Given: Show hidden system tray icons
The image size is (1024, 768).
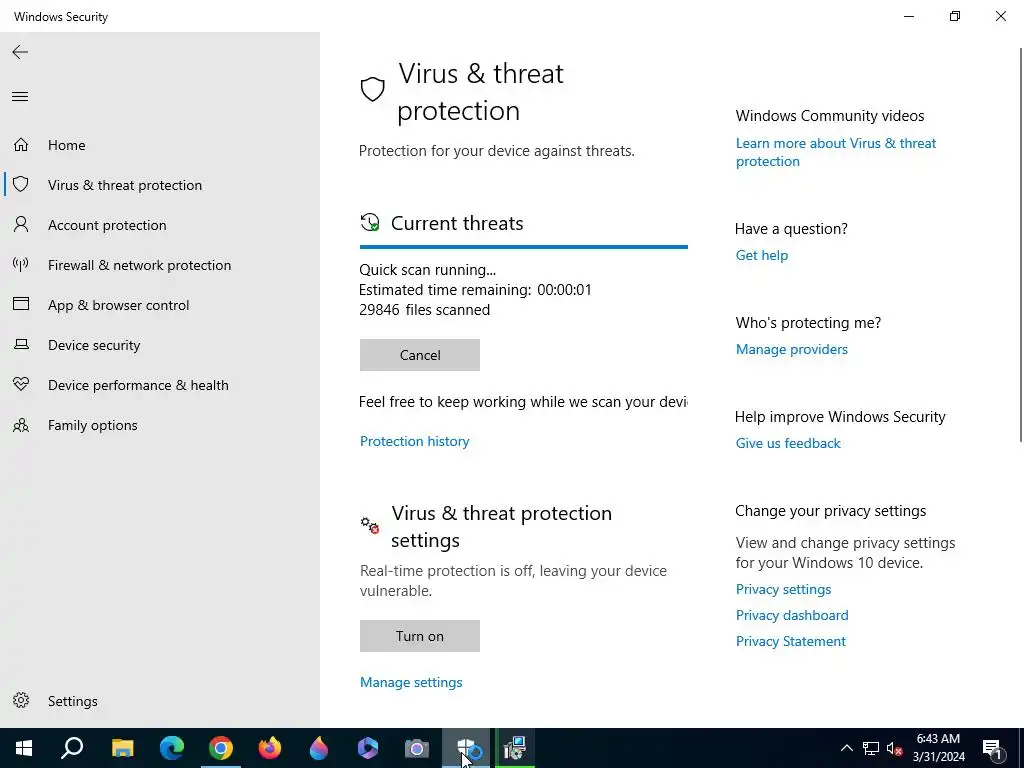Looking at the screenshot, I should (x=846, y=748).
